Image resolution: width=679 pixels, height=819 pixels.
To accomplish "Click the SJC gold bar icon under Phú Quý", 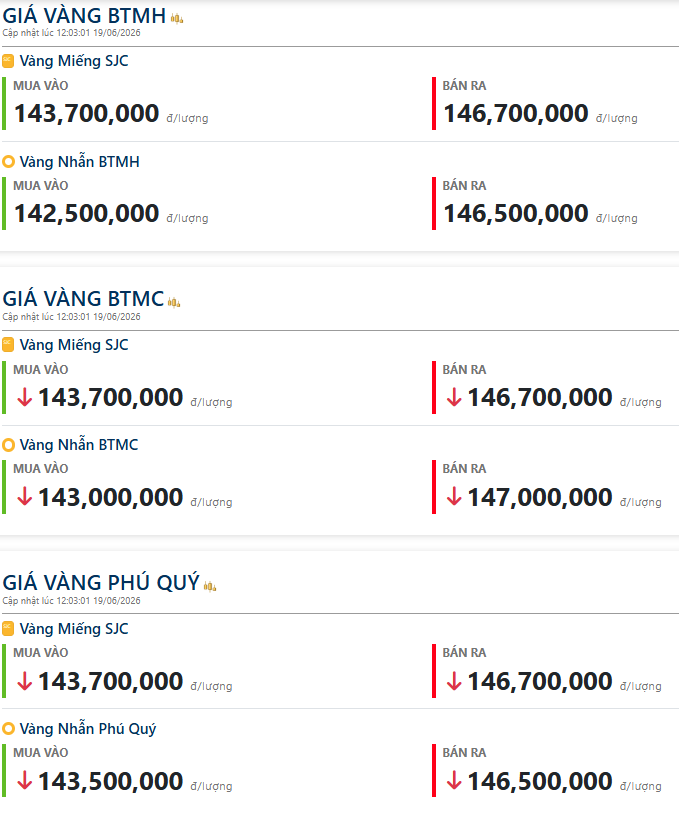I will pyautogui.click(x=8, y=629).
